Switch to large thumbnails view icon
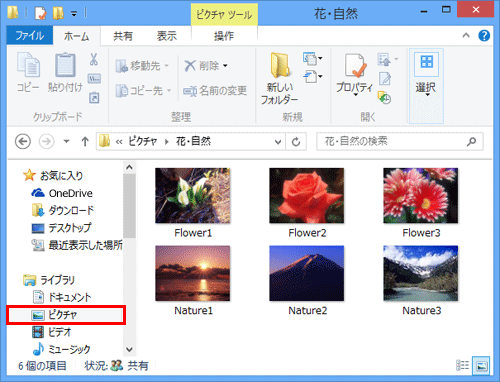The image size is (500, 382). [481, 365]
